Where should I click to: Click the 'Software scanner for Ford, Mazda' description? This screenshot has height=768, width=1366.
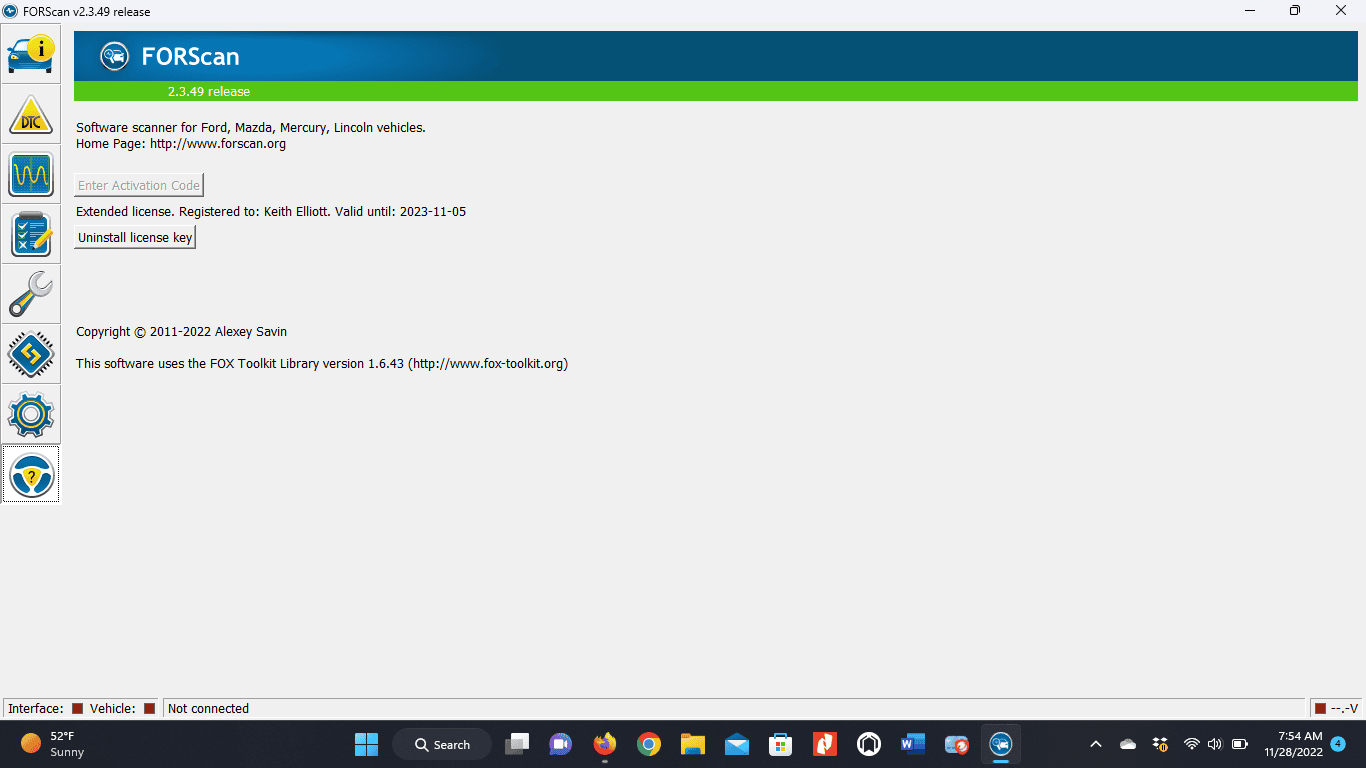click(251, 128)
